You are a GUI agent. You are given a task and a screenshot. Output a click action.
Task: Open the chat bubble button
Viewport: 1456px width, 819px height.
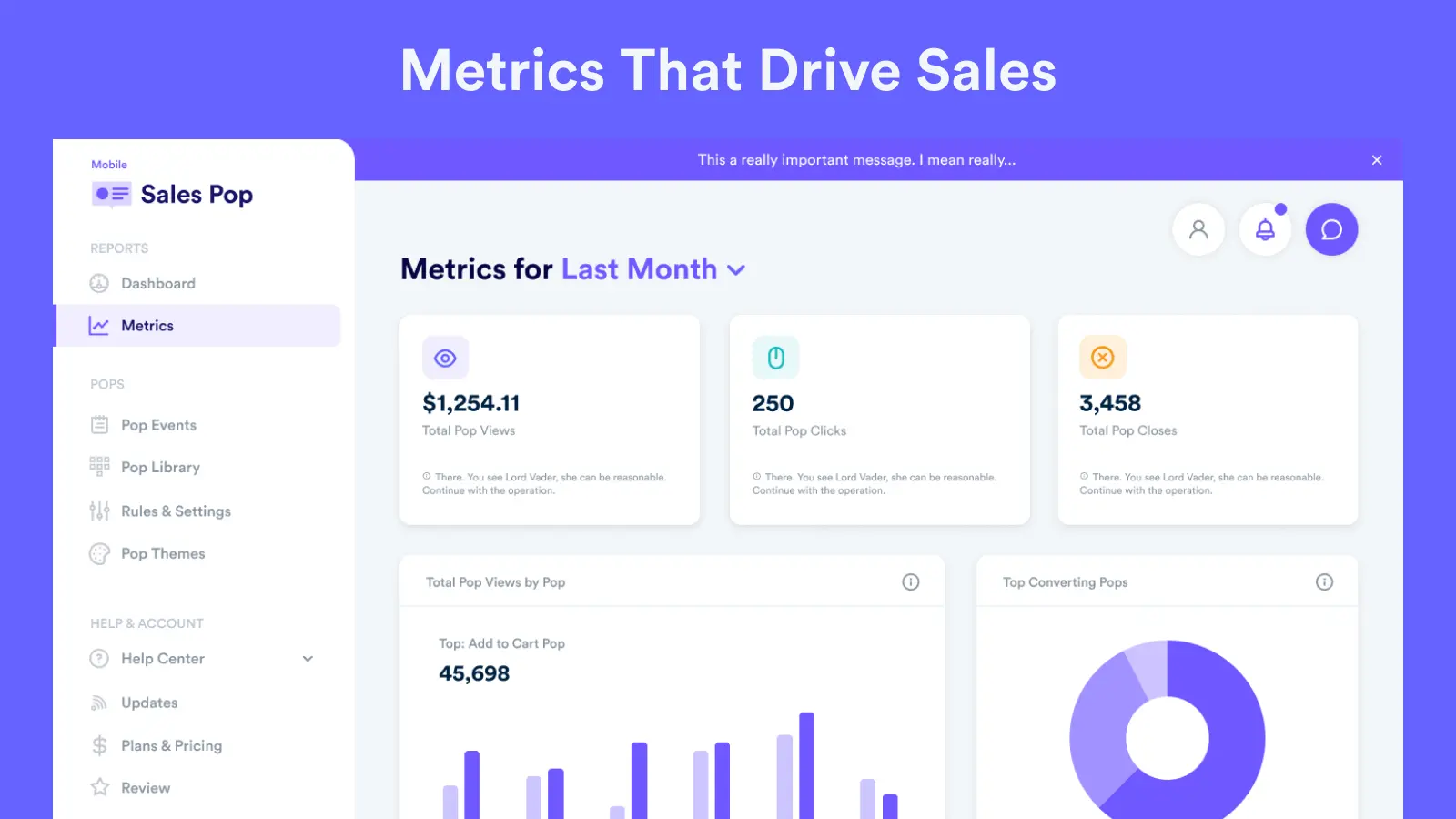pyautogui.click(x=1331, y=229)
